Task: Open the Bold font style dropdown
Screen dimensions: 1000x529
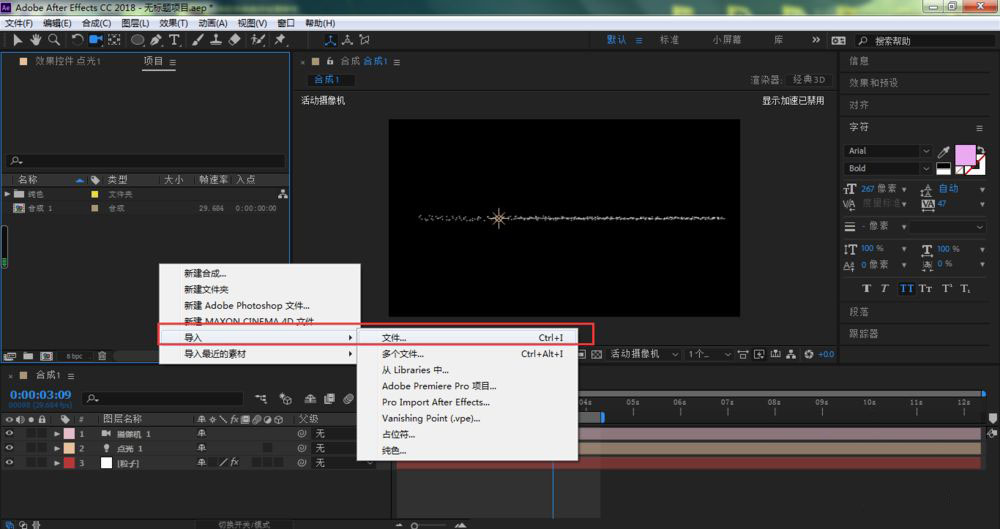Action: pos(888,168)
